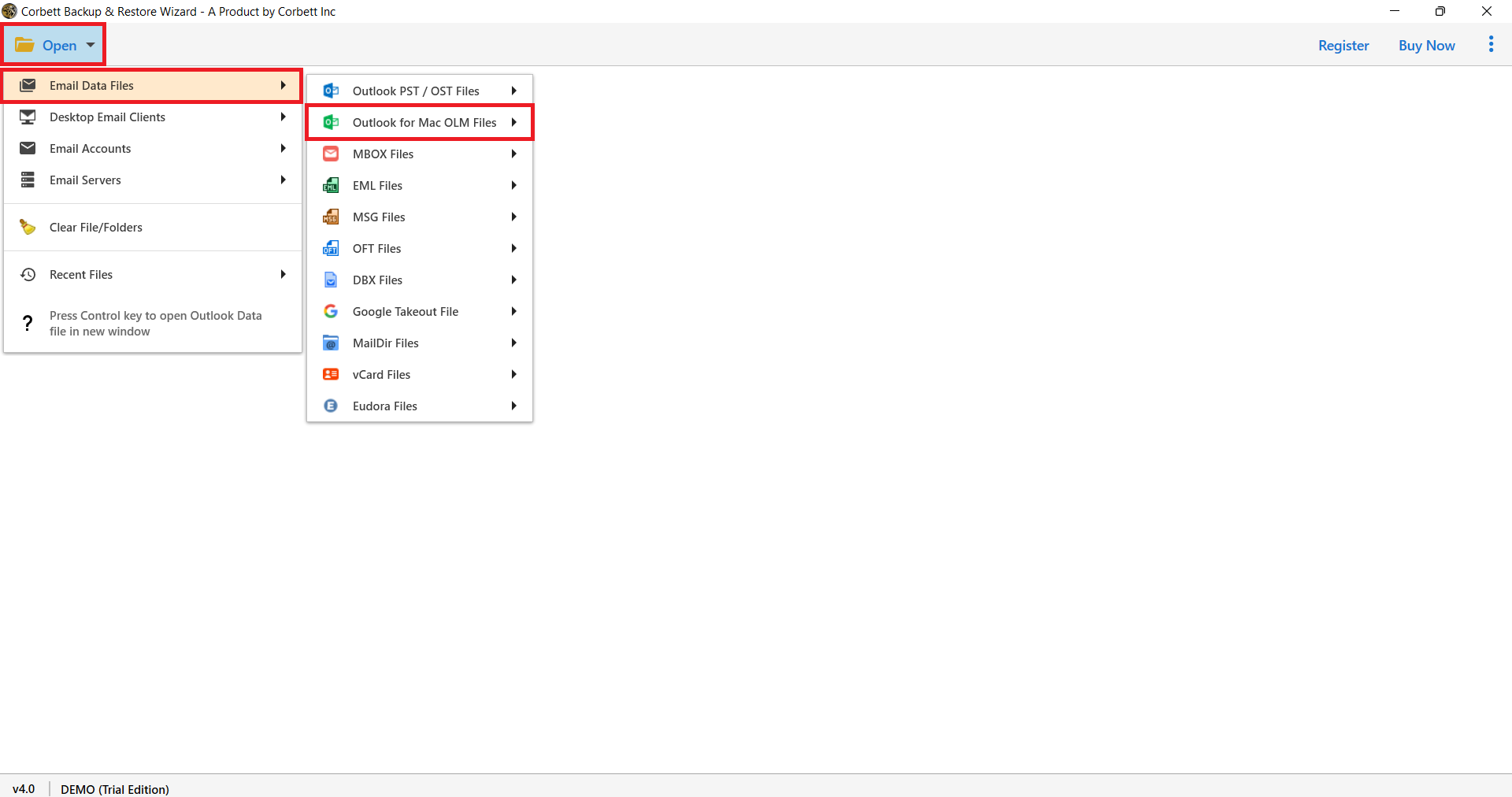Expand the Eudora Files submenu arrow
The height and width of the screenshot is (797, 1512).
pos(513,406)
